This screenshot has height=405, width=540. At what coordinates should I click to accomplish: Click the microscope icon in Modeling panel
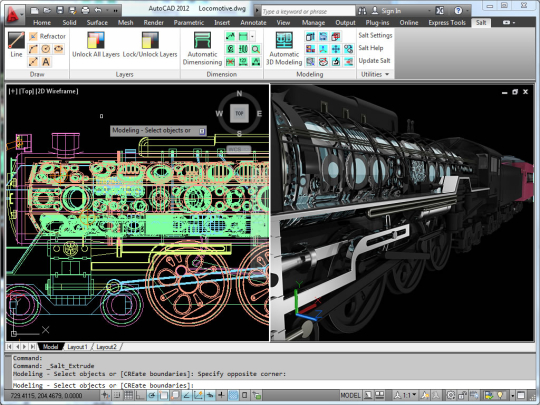click(336, 62)
